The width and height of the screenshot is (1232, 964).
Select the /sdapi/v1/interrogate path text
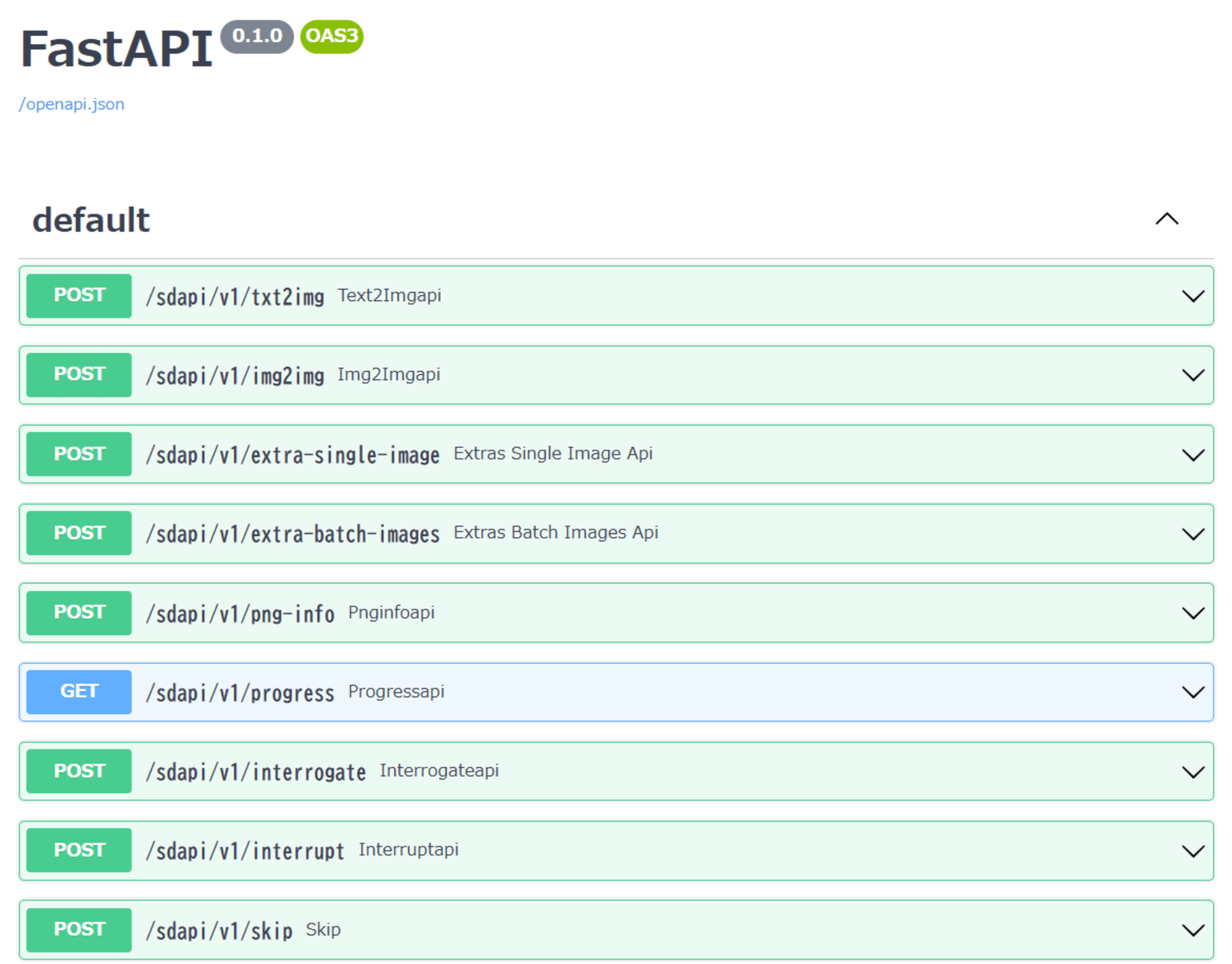(256, 772)
